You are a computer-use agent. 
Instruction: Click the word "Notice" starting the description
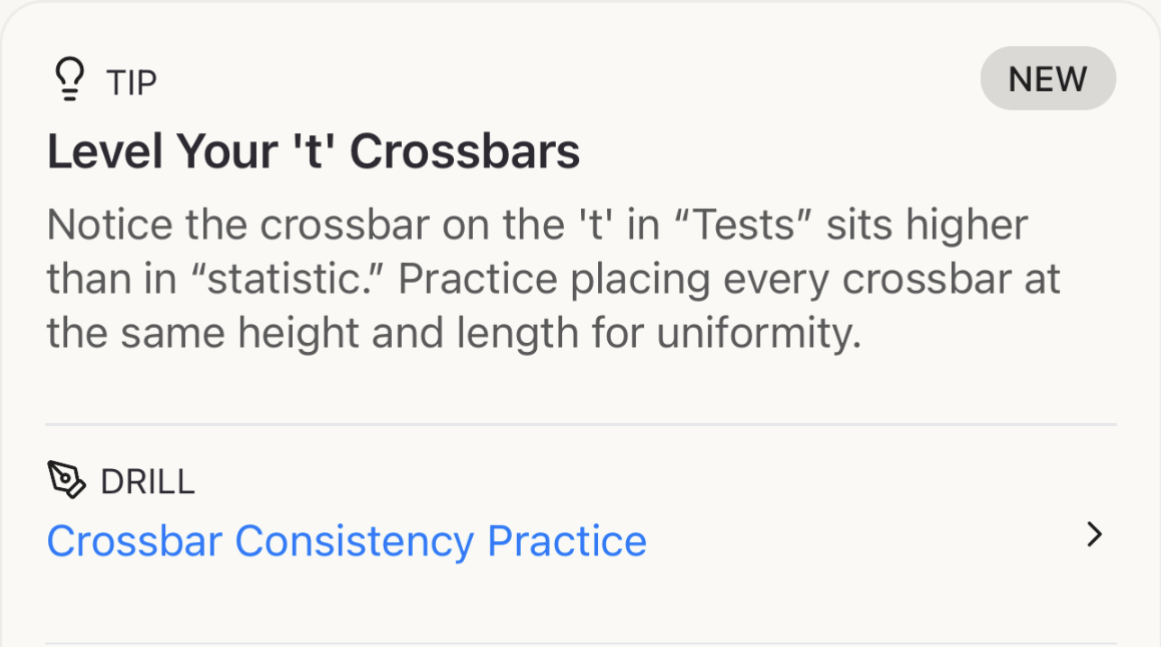pyautogui.click(x=111, y=226)
